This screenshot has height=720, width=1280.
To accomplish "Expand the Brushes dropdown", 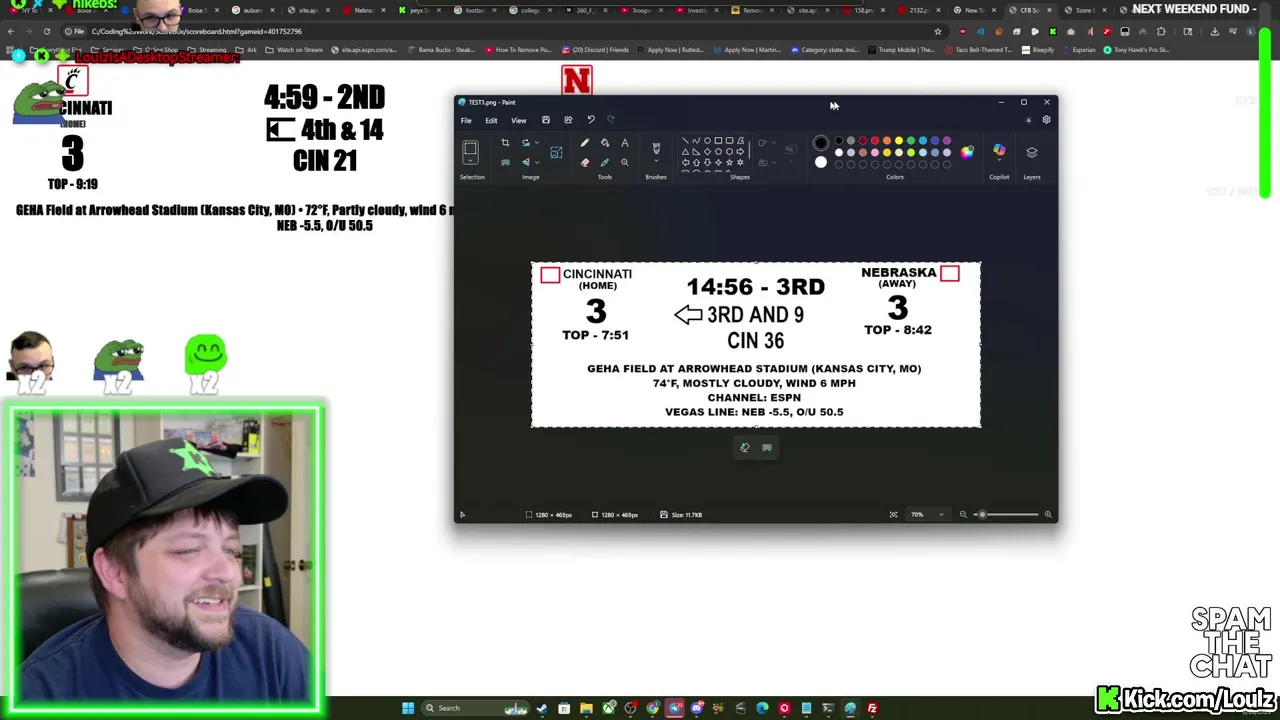I will tap(656, 163).
